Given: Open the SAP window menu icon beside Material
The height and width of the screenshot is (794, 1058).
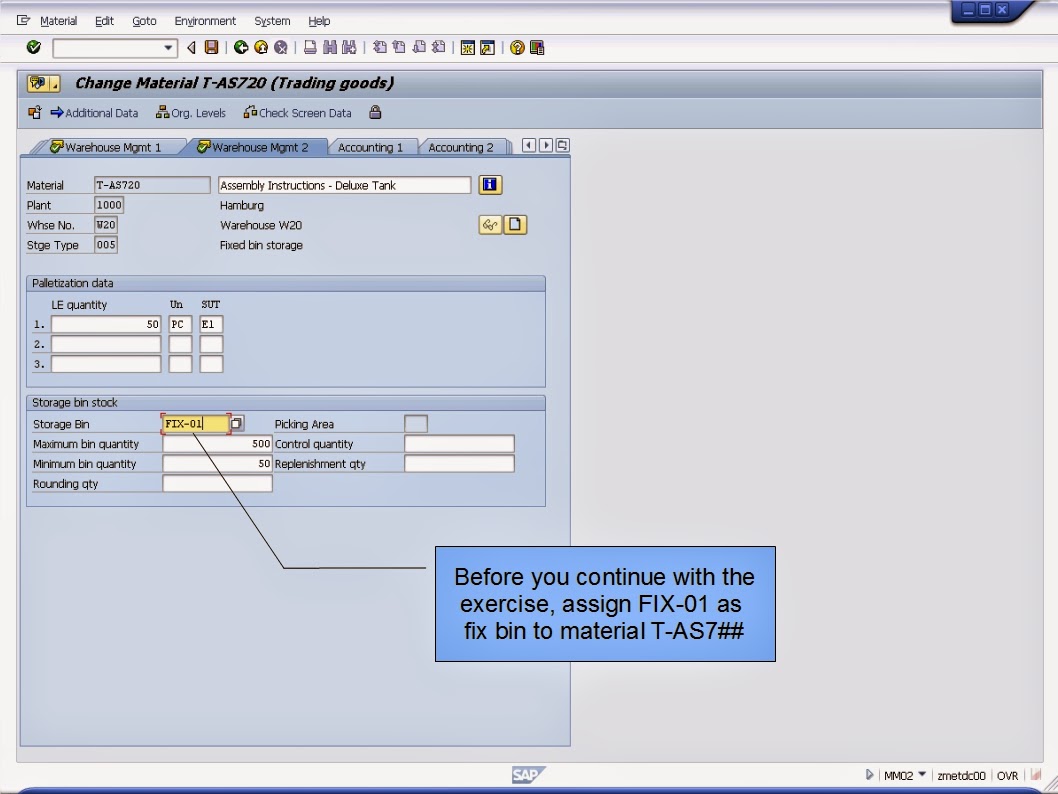Looking at the screenshot, I should [23, 21].
